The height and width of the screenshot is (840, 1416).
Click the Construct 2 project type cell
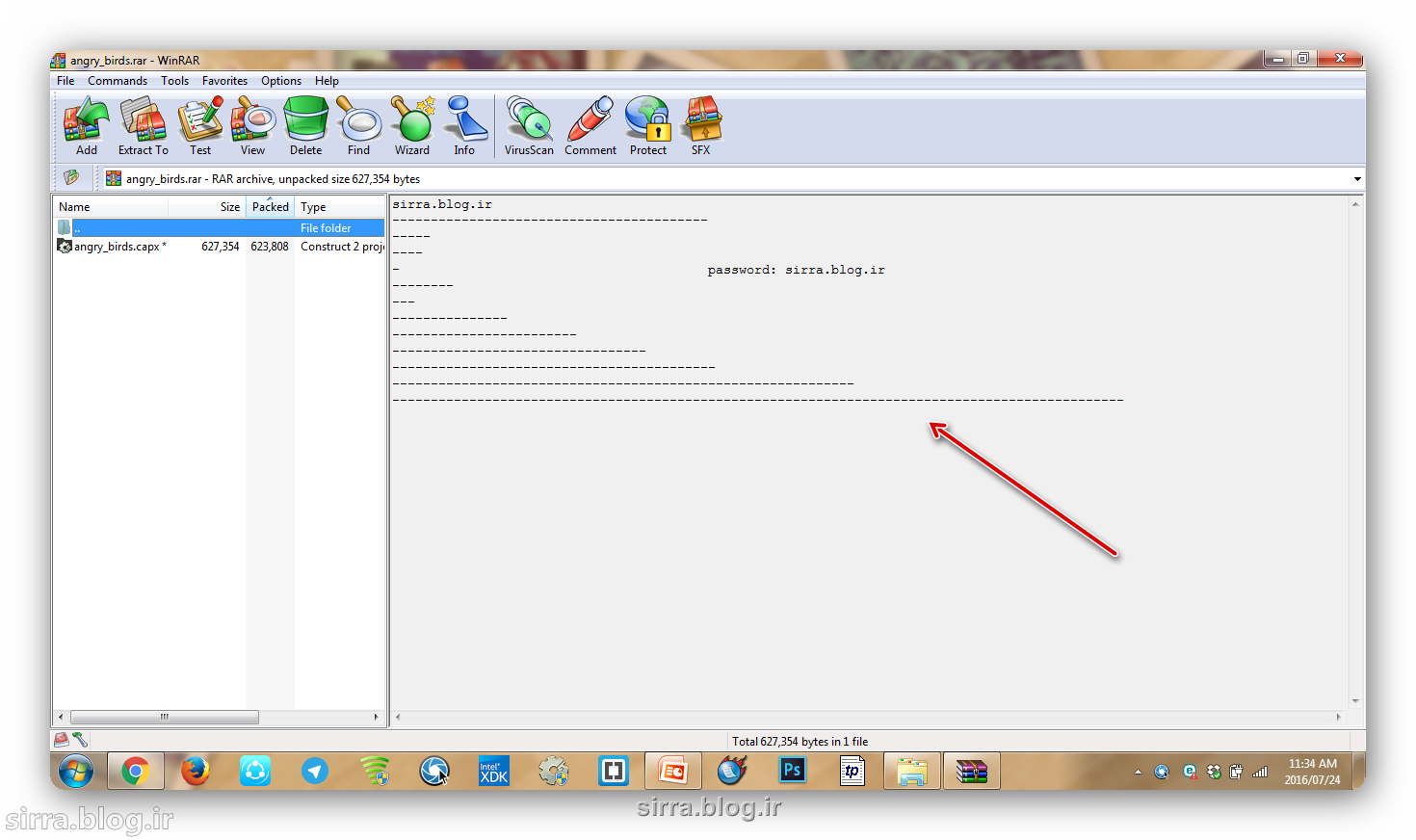click(x=342, y=247)
